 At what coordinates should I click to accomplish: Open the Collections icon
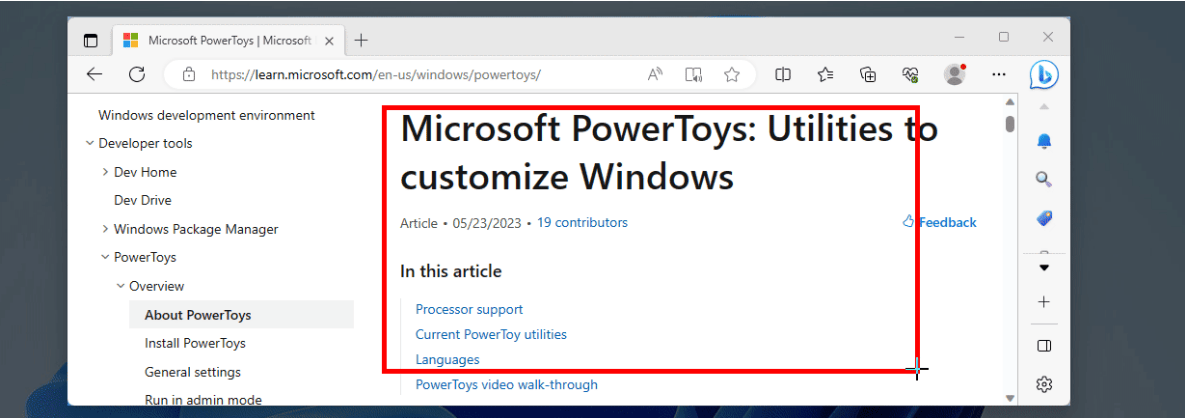[868, 74]
